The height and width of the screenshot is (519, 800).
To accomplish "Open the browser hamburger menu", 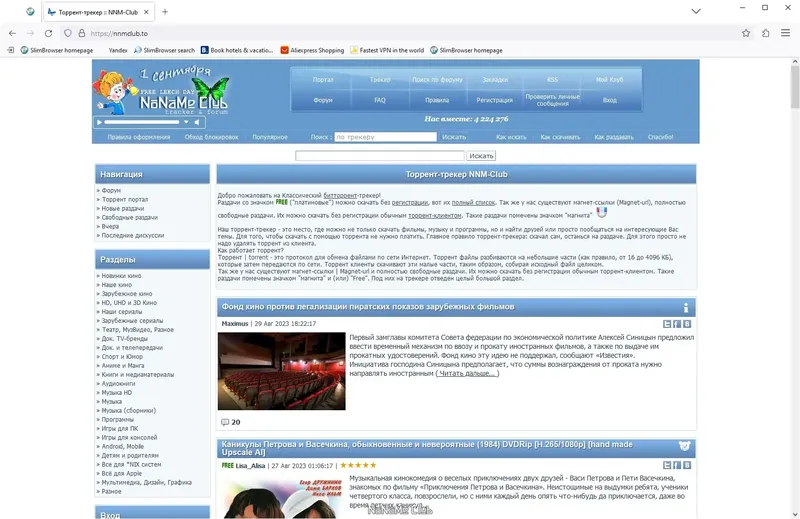I will (x=786, y=33).
